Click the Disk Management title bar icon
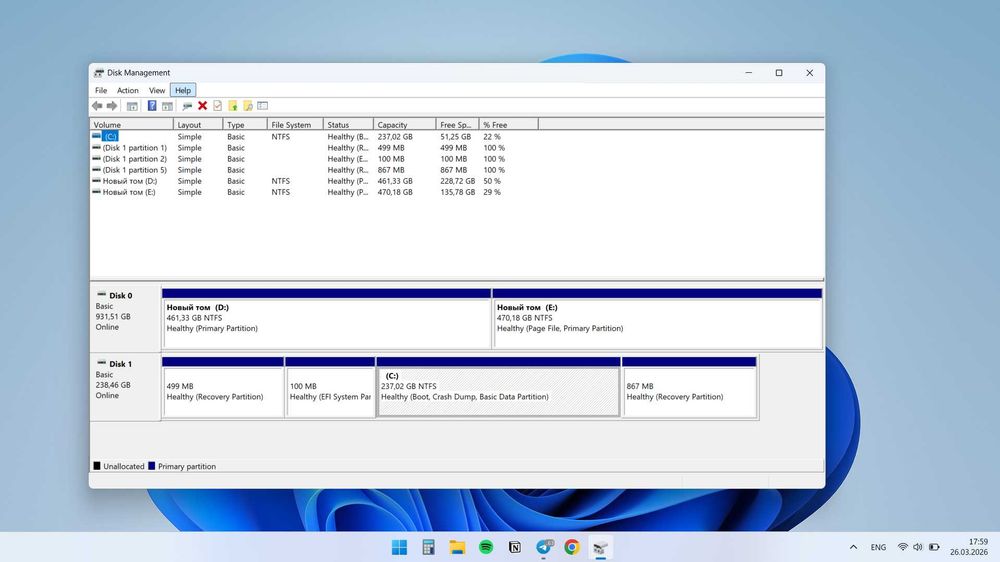 99,73
